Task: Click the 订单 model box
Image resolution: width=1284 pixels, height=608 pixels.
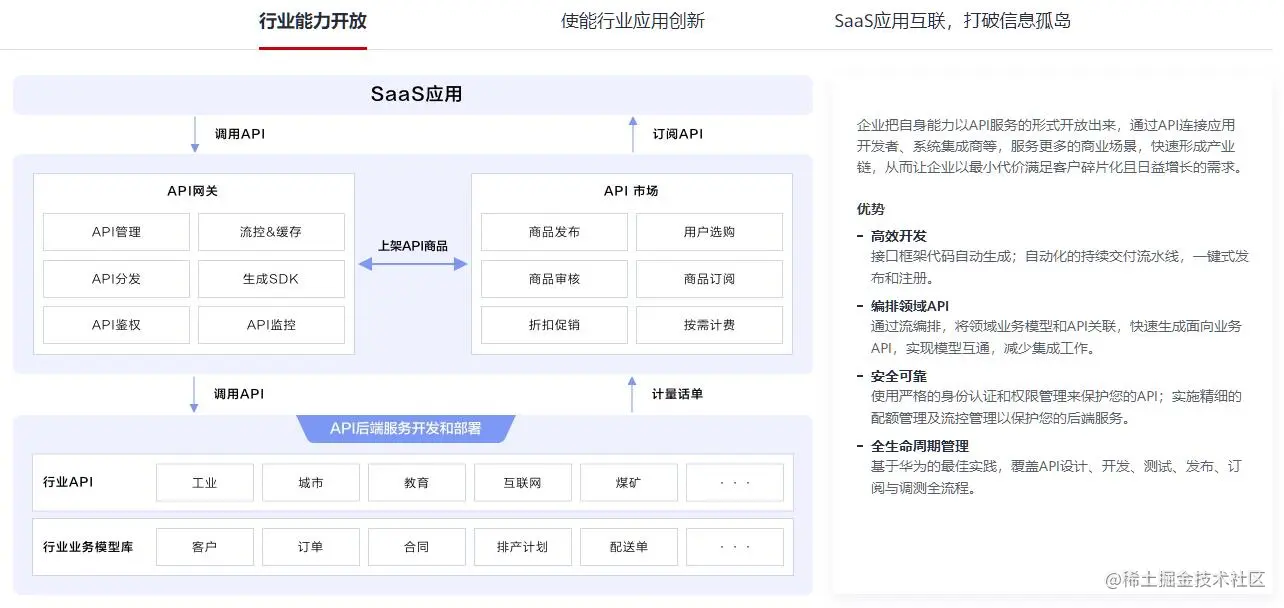Action: coord(311,547)
